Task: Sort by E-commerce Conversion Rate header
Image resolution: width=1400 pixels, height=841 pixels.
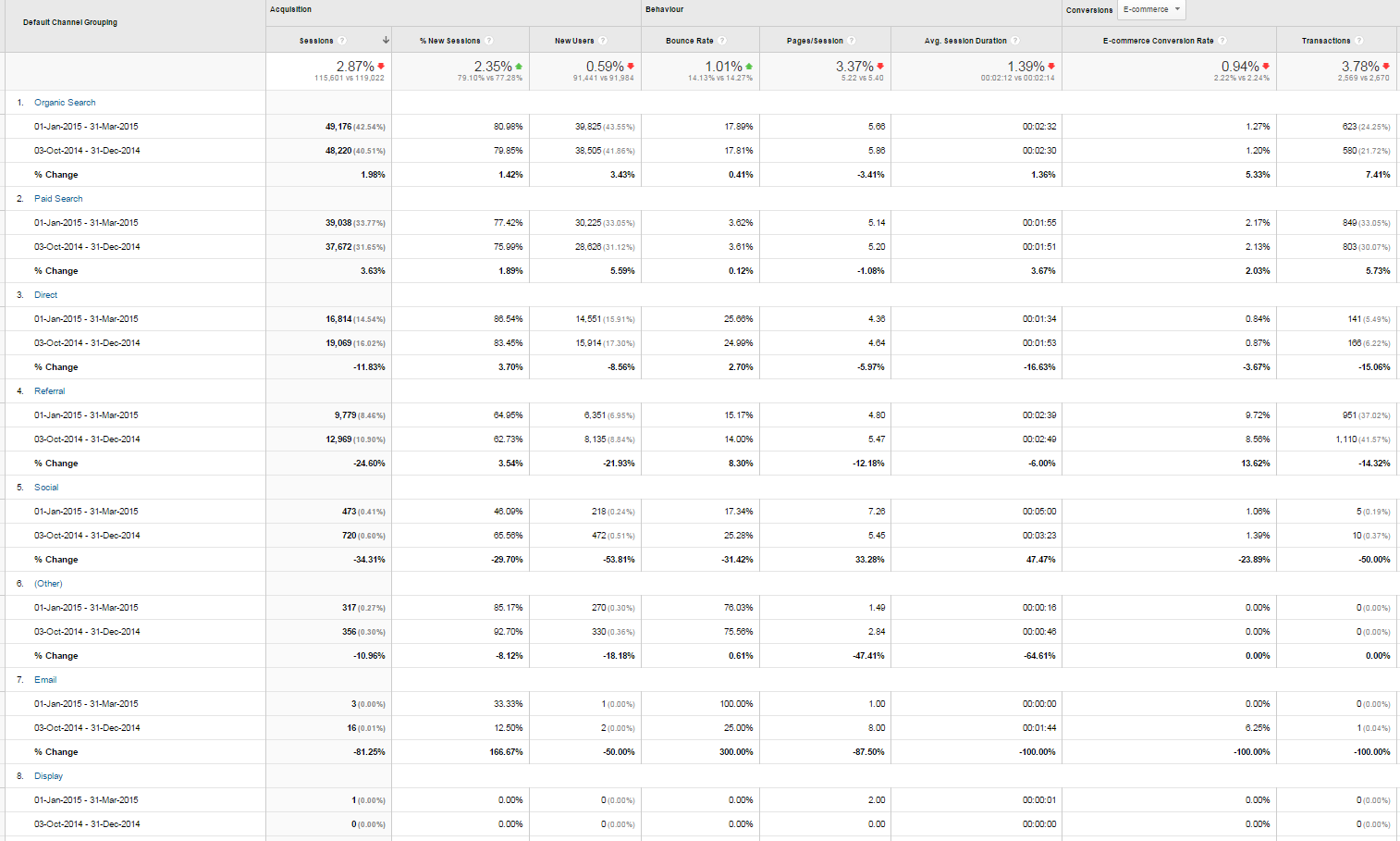Action: (1158, 41)
